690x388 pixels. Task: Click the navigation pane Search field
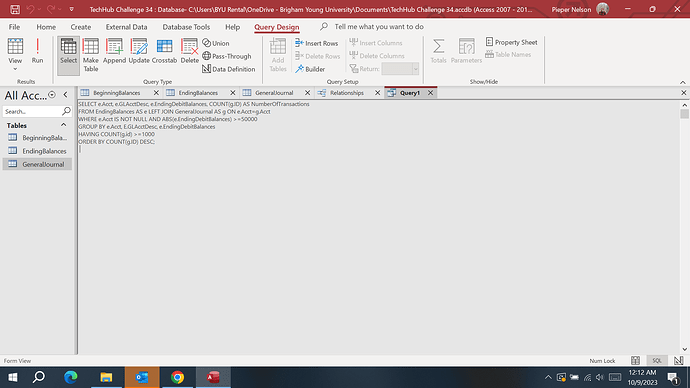click(x=33, y=111)
